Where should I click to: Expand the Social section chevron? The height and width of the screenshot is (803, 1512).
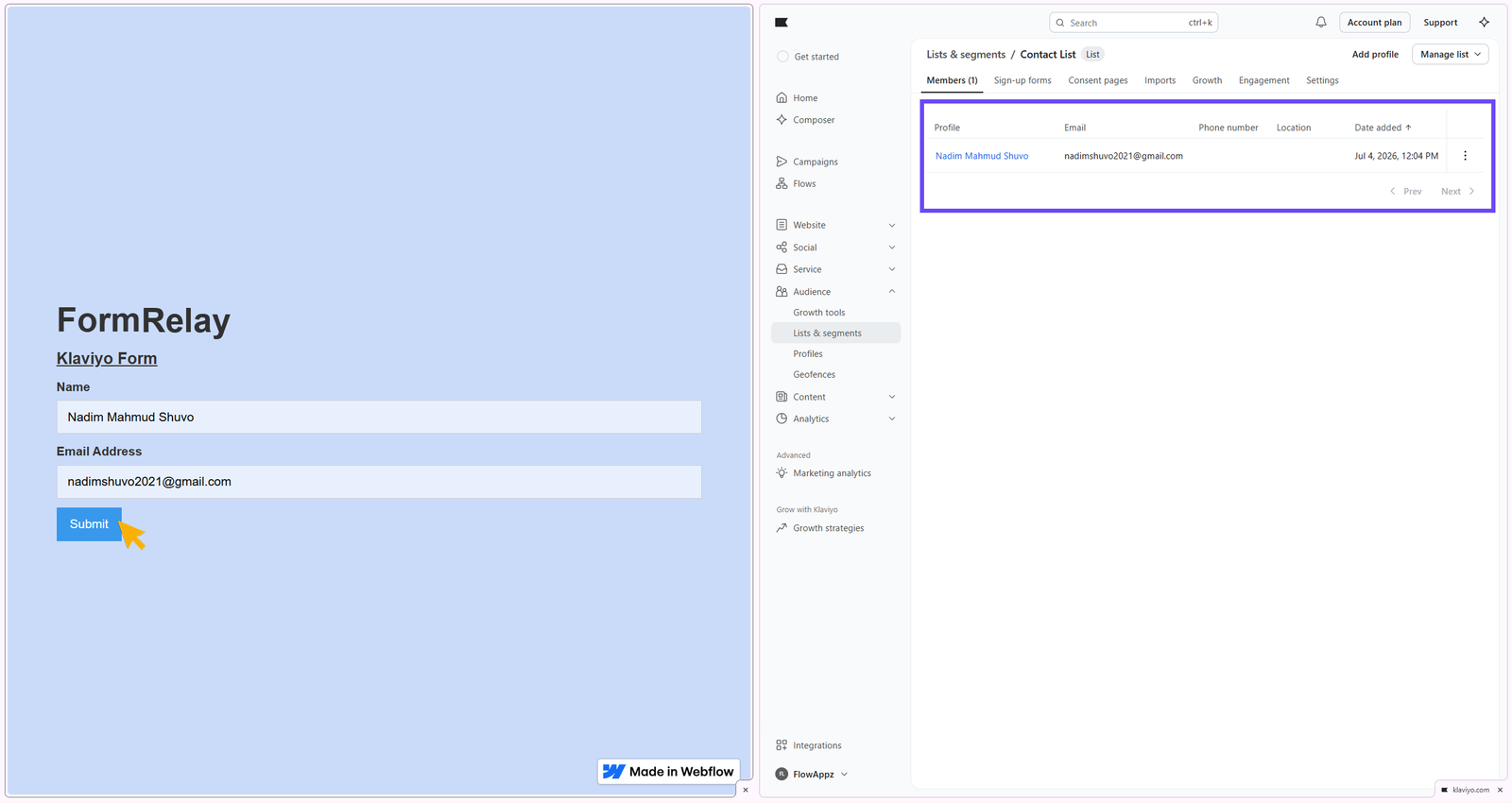click(892, 248)
